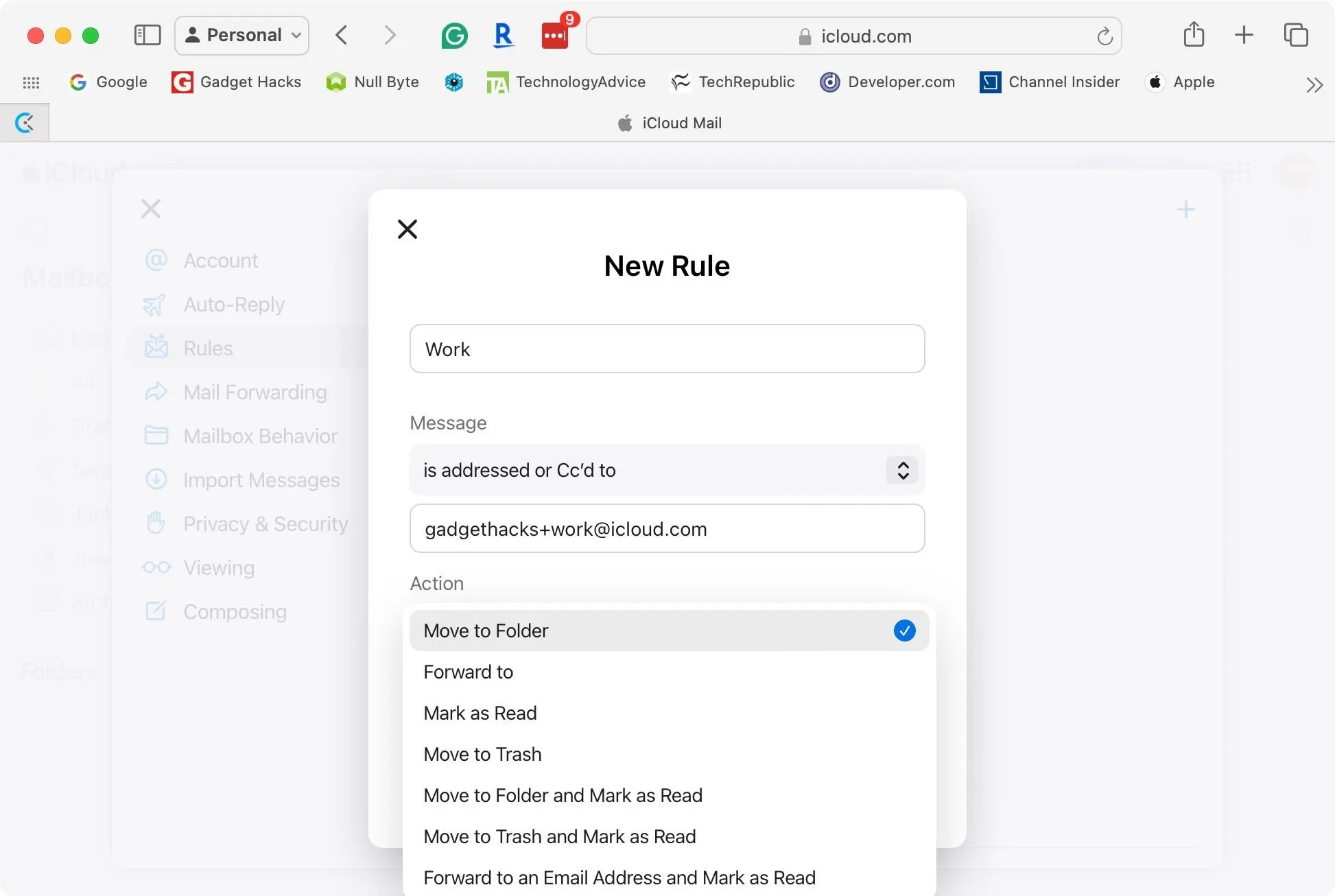Show more bookmarks with double chevron
This screenshot has height=896, width=1335.
pos(1314,85)
